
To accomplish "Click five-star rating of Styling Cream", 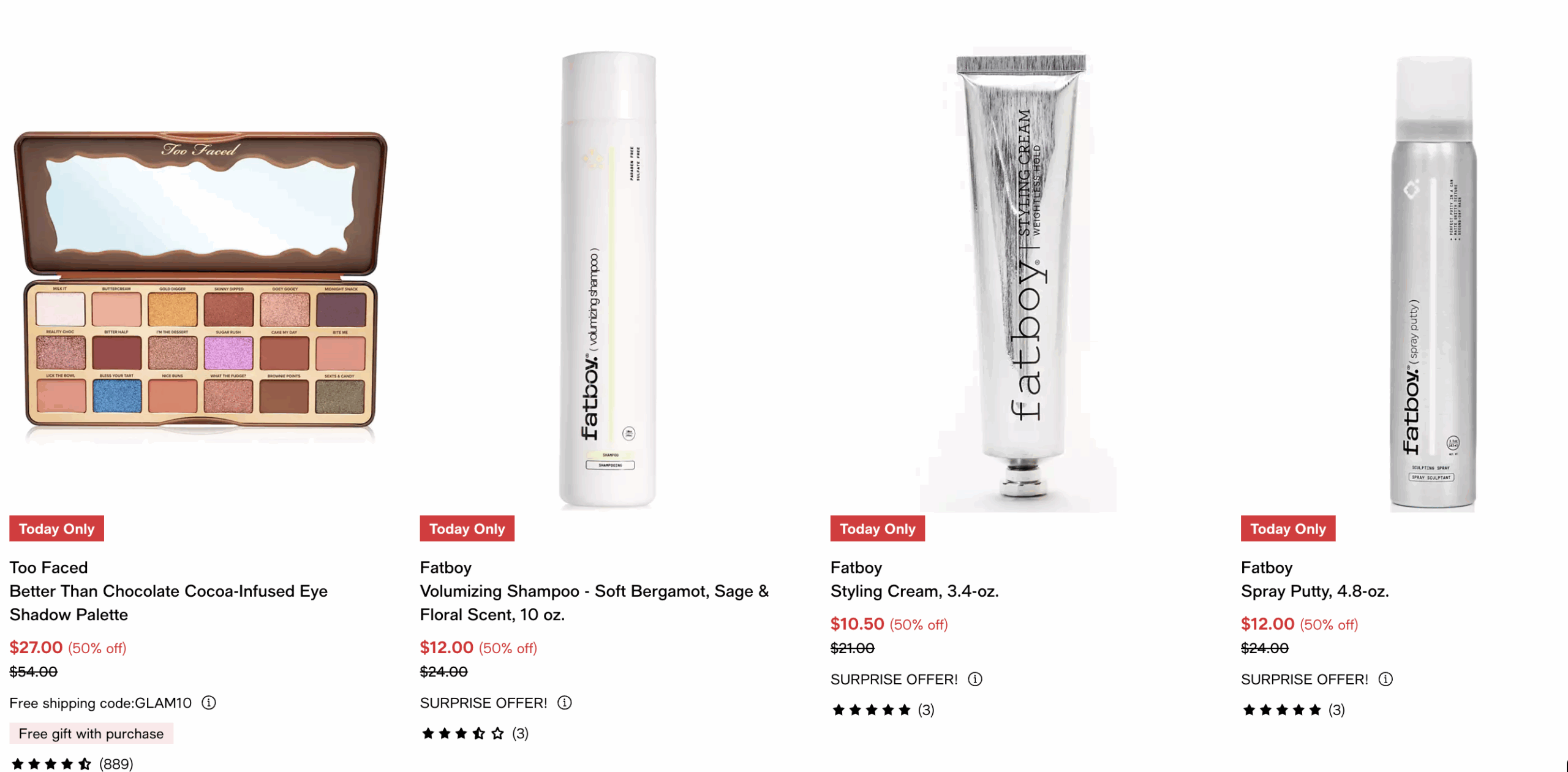I will coord(872,710).
